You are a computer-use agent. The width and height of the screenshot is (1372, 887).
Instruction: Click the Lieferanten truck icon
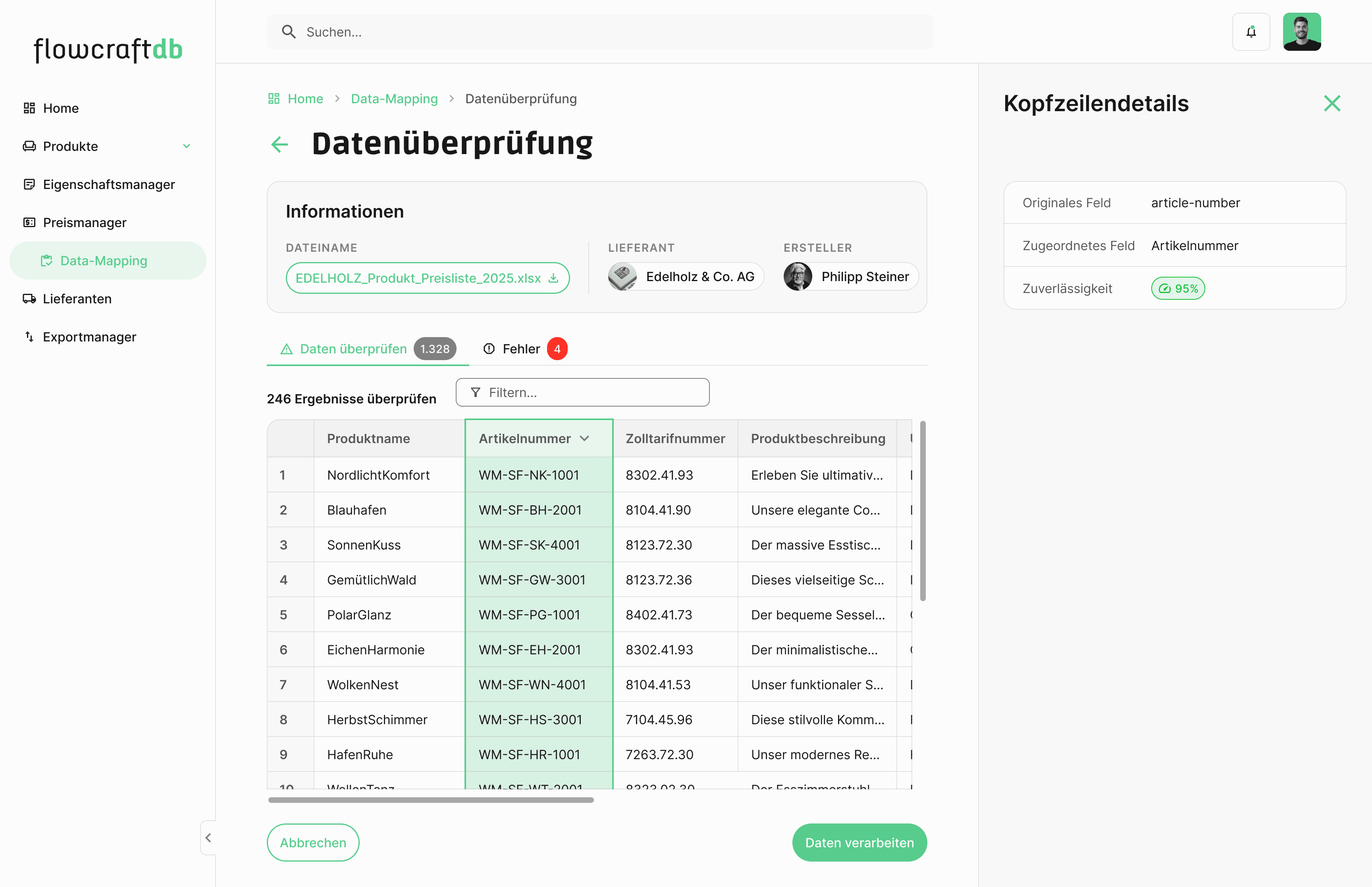click(29, 298)
